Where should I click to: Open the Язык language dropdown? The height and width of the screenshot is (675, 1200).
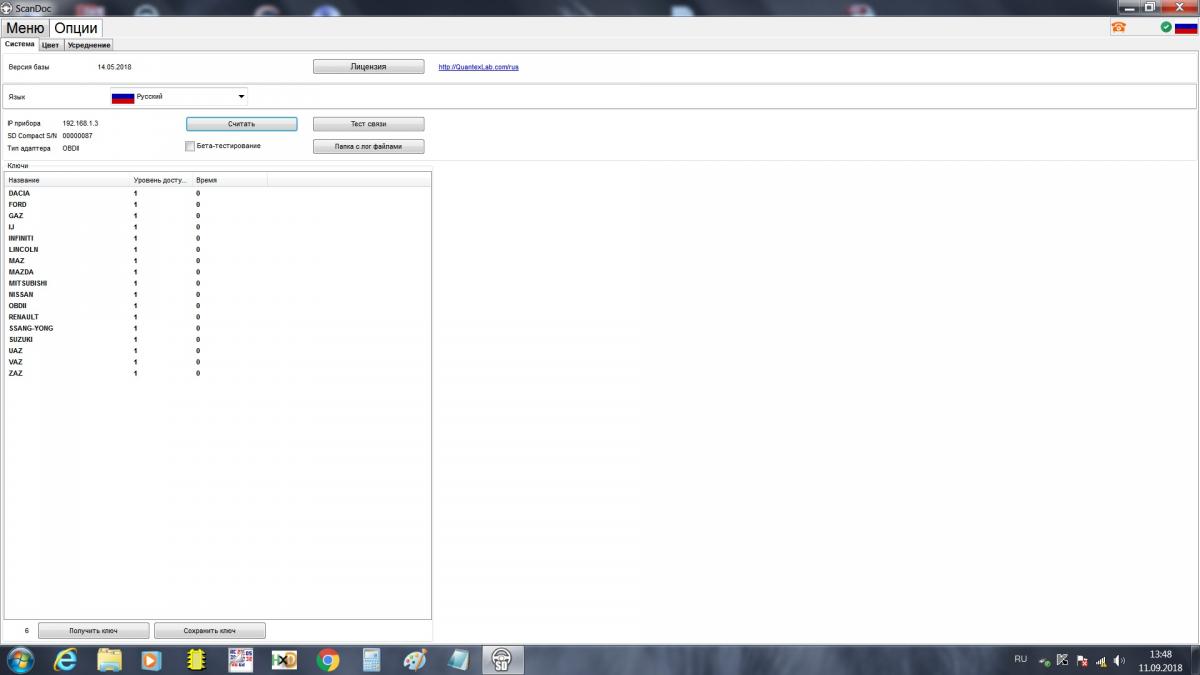[179, 97]
